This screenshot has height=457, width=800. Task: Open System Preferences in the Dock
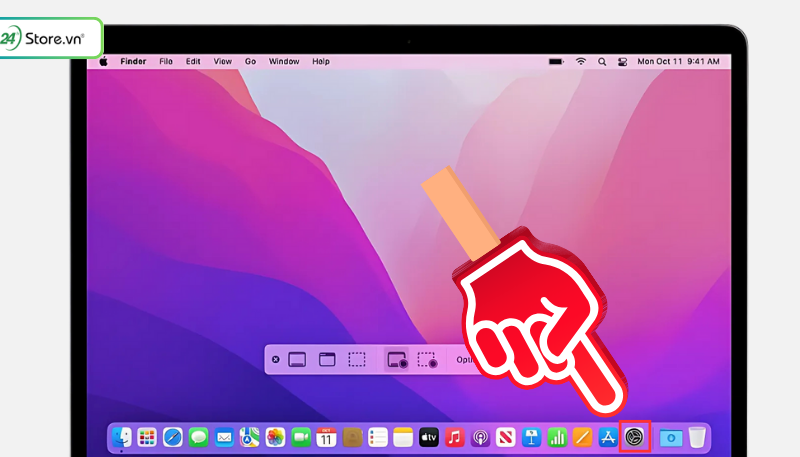[x=635, y=437]
